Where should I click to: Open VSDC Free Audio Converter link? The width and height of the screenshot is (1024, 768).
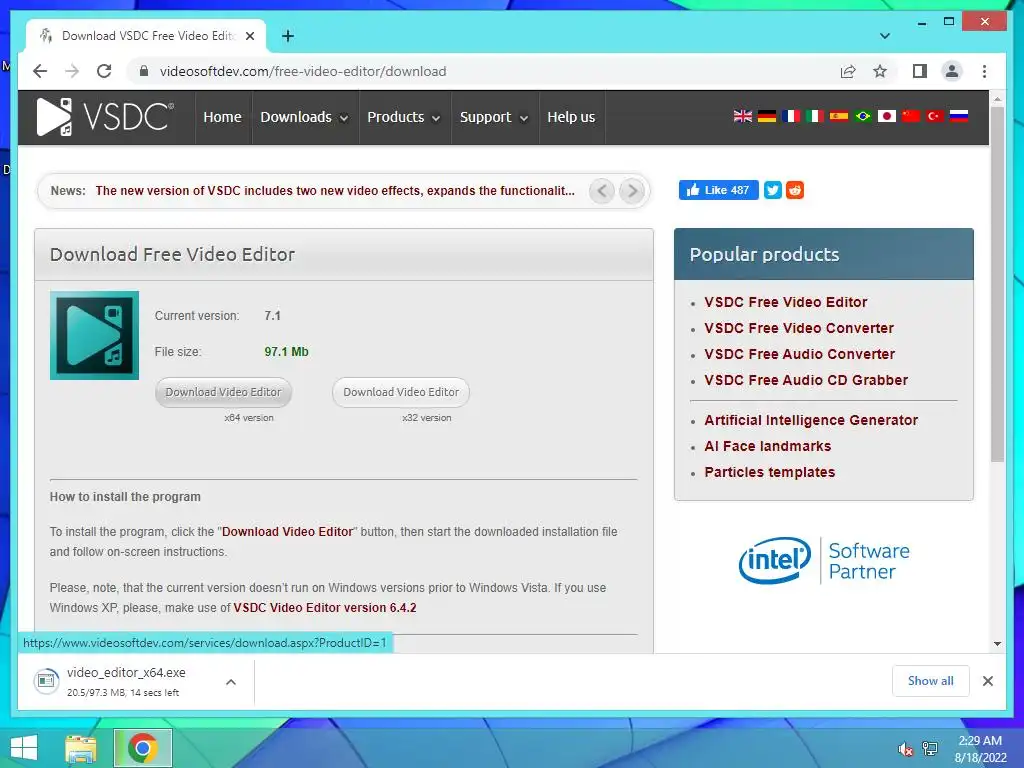click(799, 354)
